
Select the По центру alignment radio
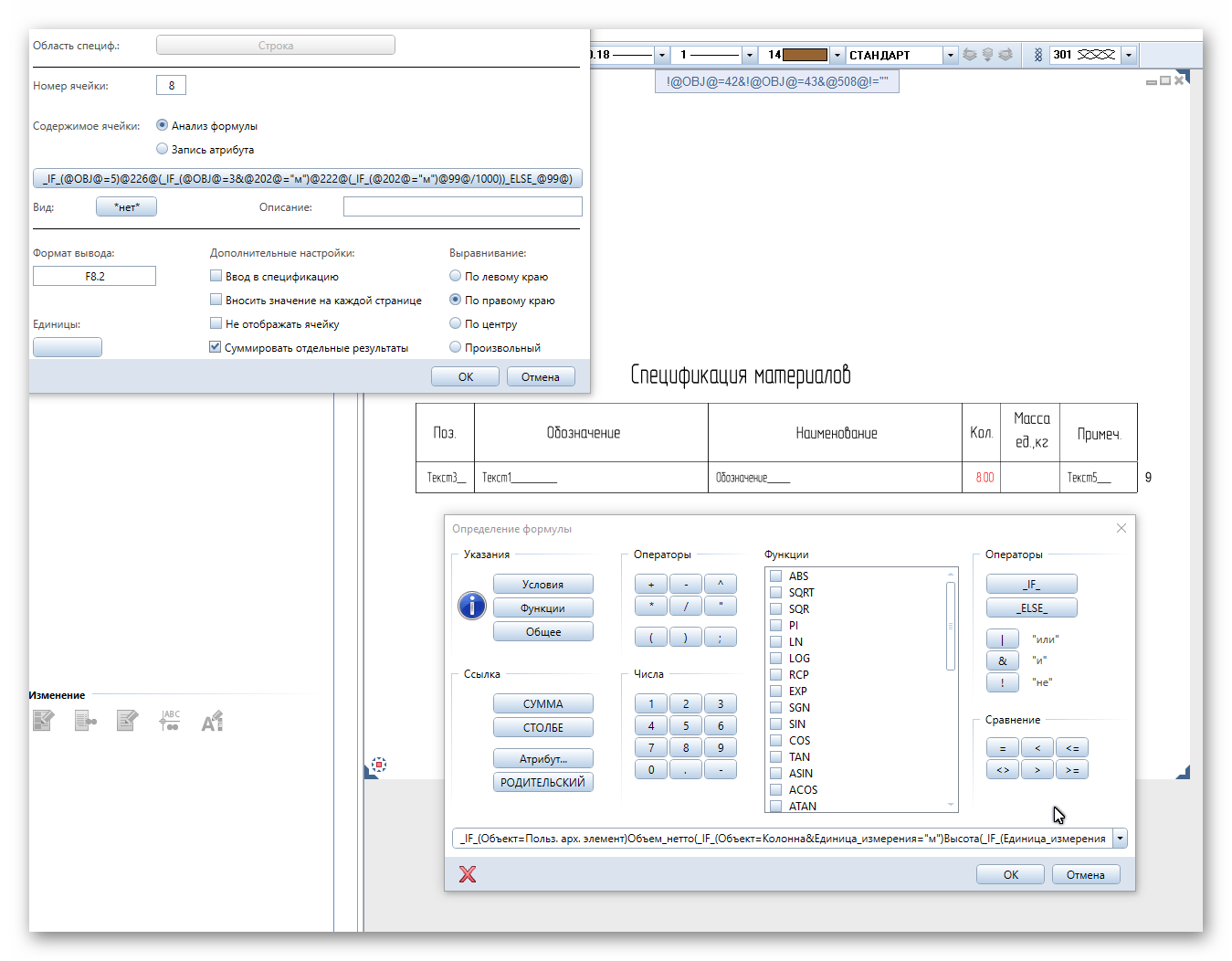coord(455,323)
